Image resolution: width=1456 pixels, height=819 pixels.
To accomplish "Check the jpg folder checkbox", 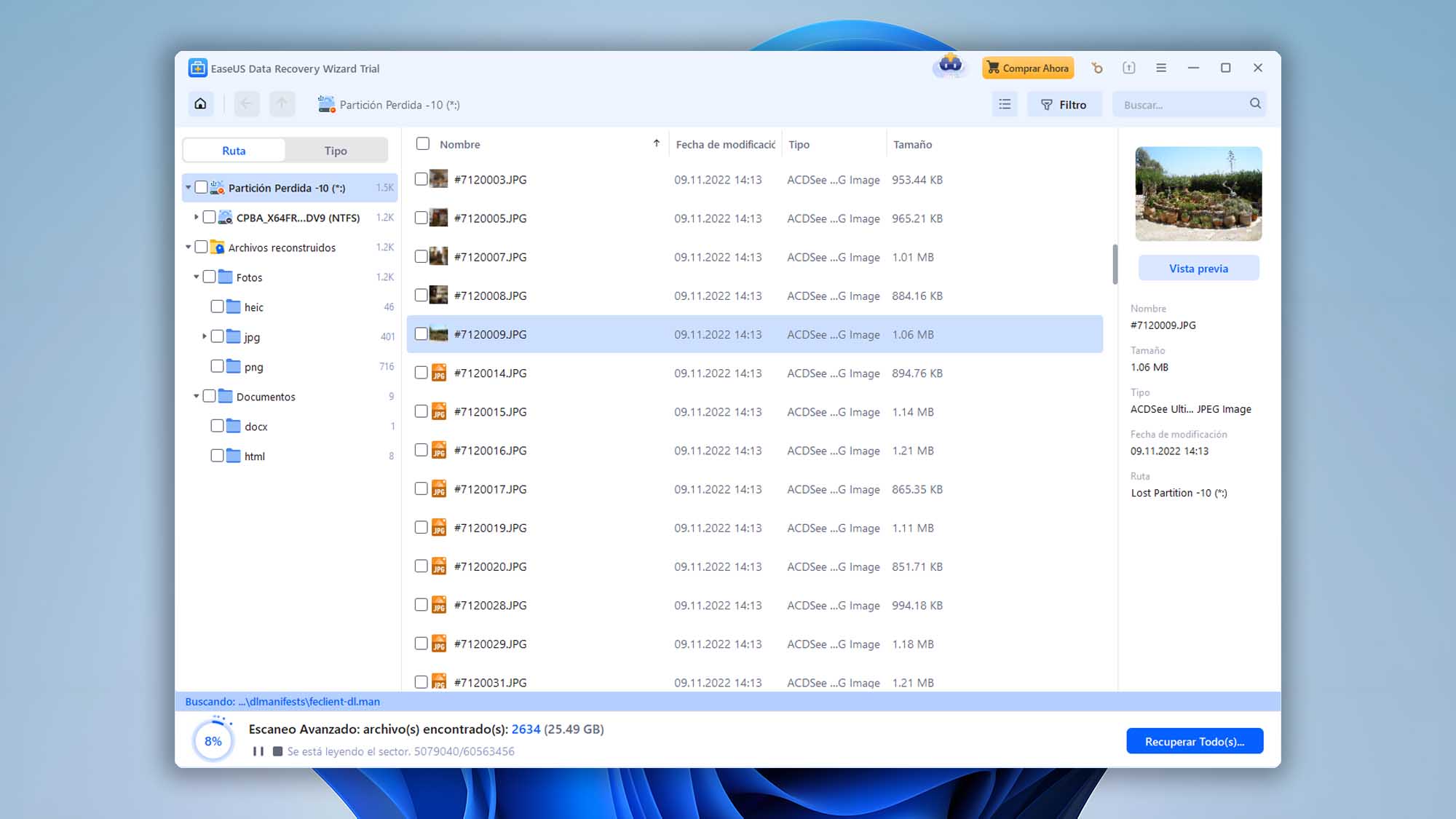I will pos(217,336).
